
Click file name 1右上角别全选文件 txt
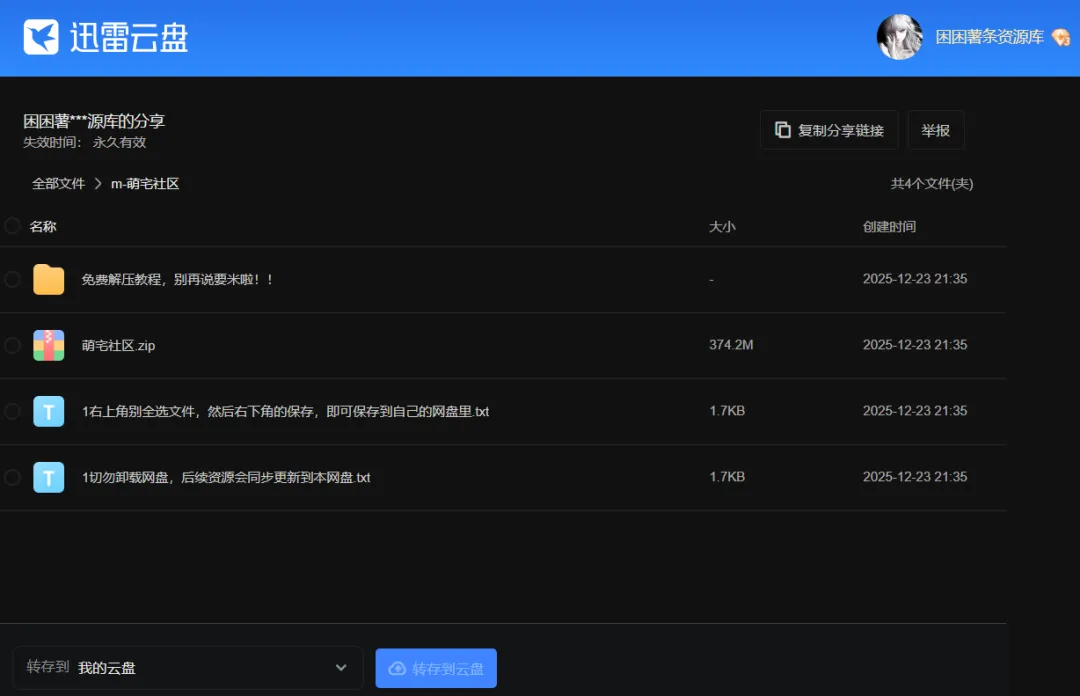pos(286,411)
